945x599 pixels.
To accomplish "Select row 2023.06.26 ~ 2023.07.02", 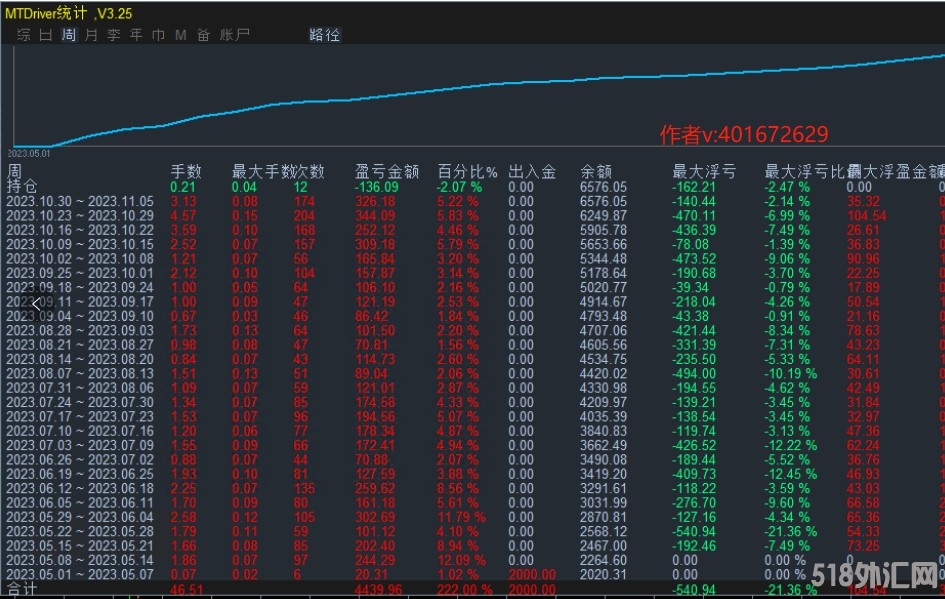I will (x=80, y=460).
